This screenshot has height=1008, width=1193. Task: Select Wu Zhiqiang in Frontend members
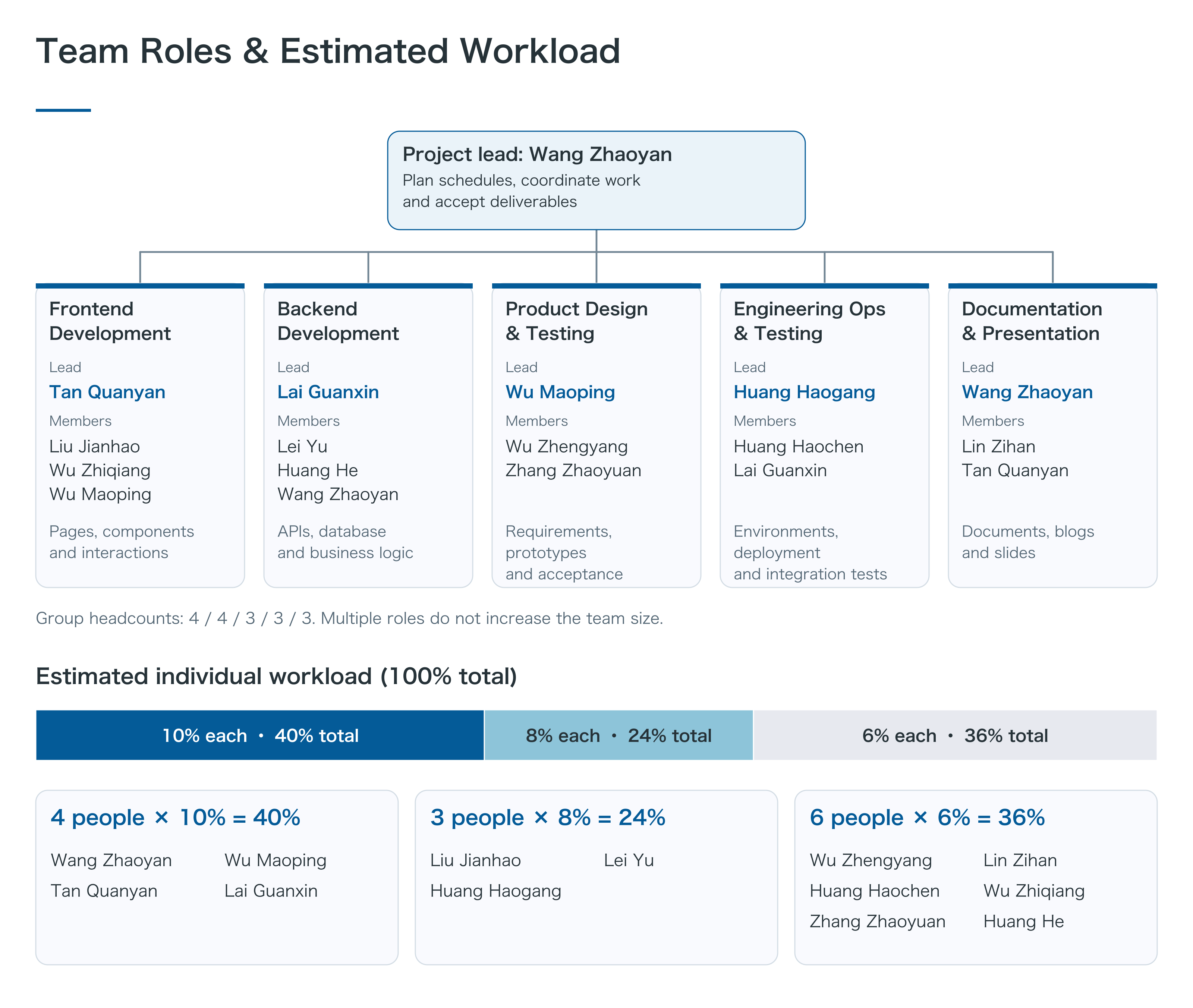[100, 470]
